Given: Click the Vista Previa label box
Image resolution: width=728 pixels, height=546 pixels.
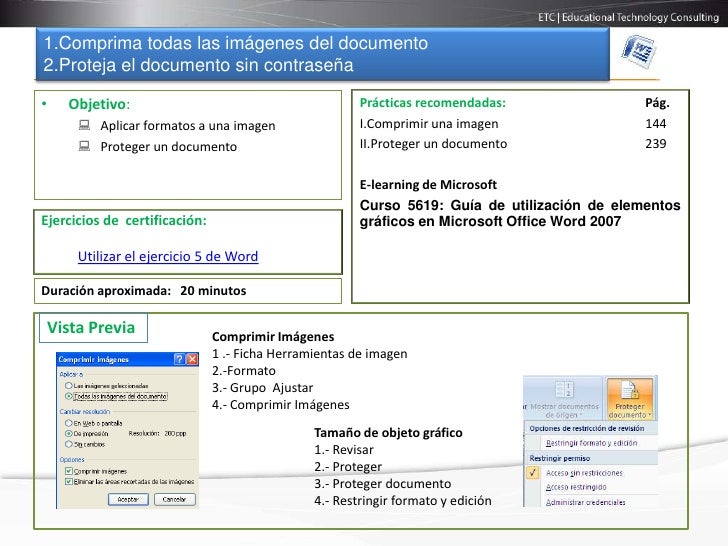Looking at the screenshot, I should click(93, 328).
